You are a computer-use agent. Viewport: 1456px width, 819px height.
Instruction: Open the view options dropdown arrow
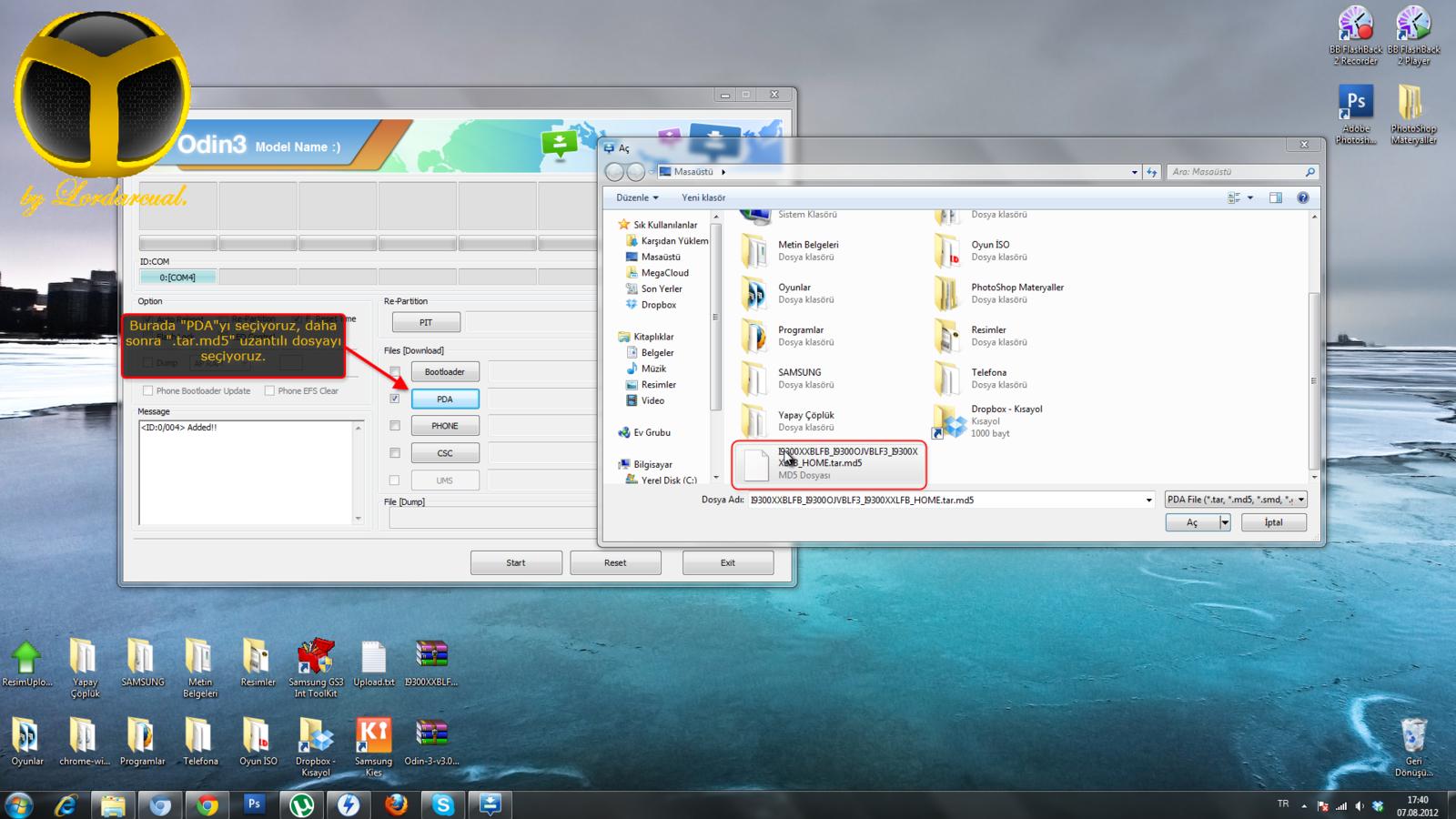point(1250,197)
